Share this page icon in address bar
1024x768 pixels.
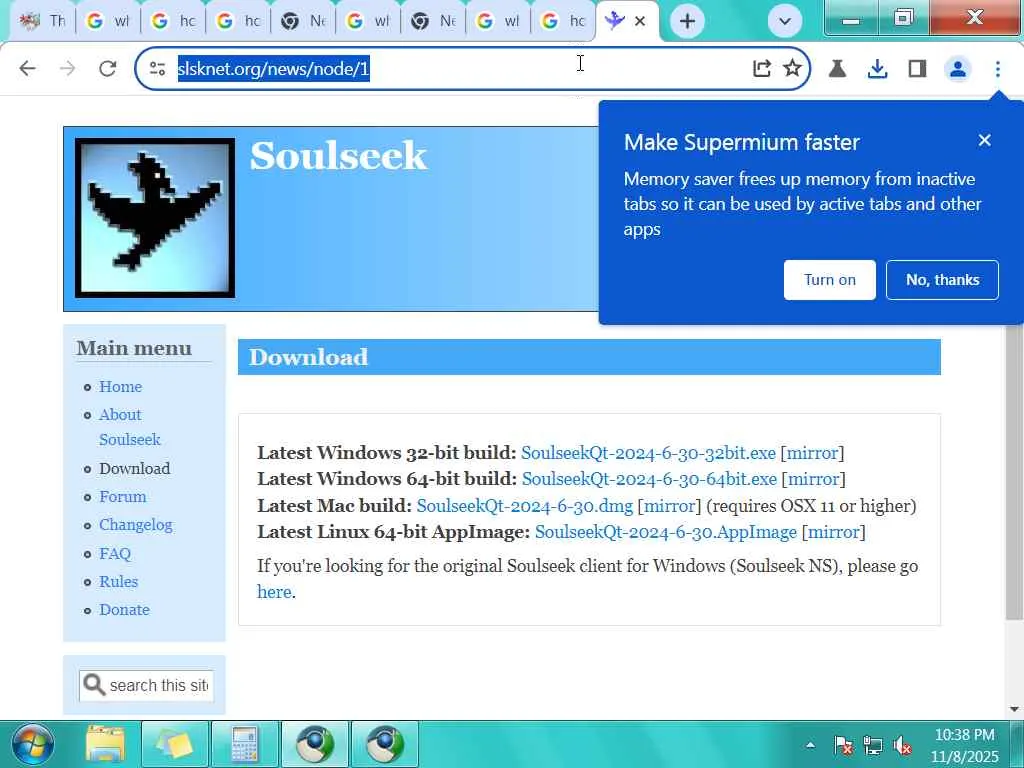(762, 68)
